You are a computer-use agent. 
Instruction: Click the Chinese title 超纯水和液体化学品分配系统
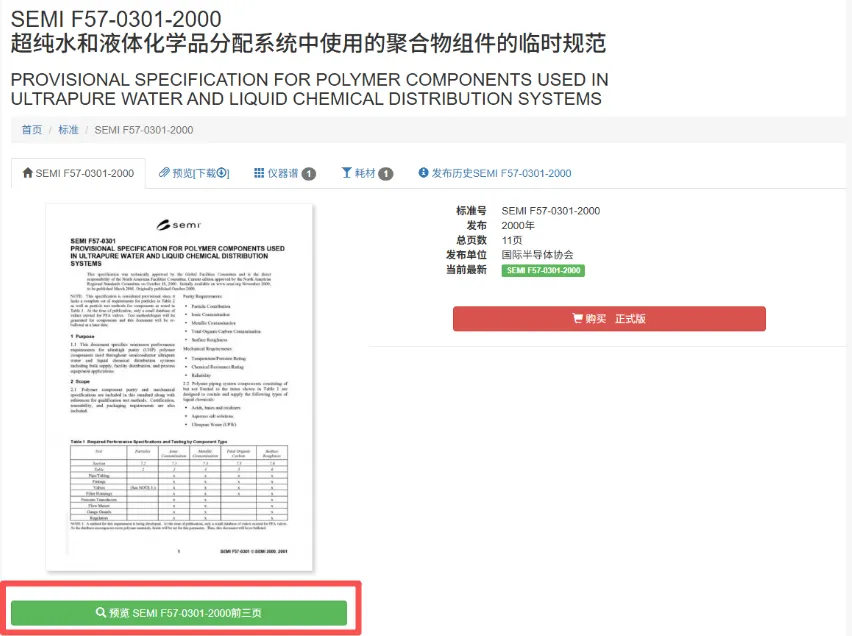click(308, 43)
